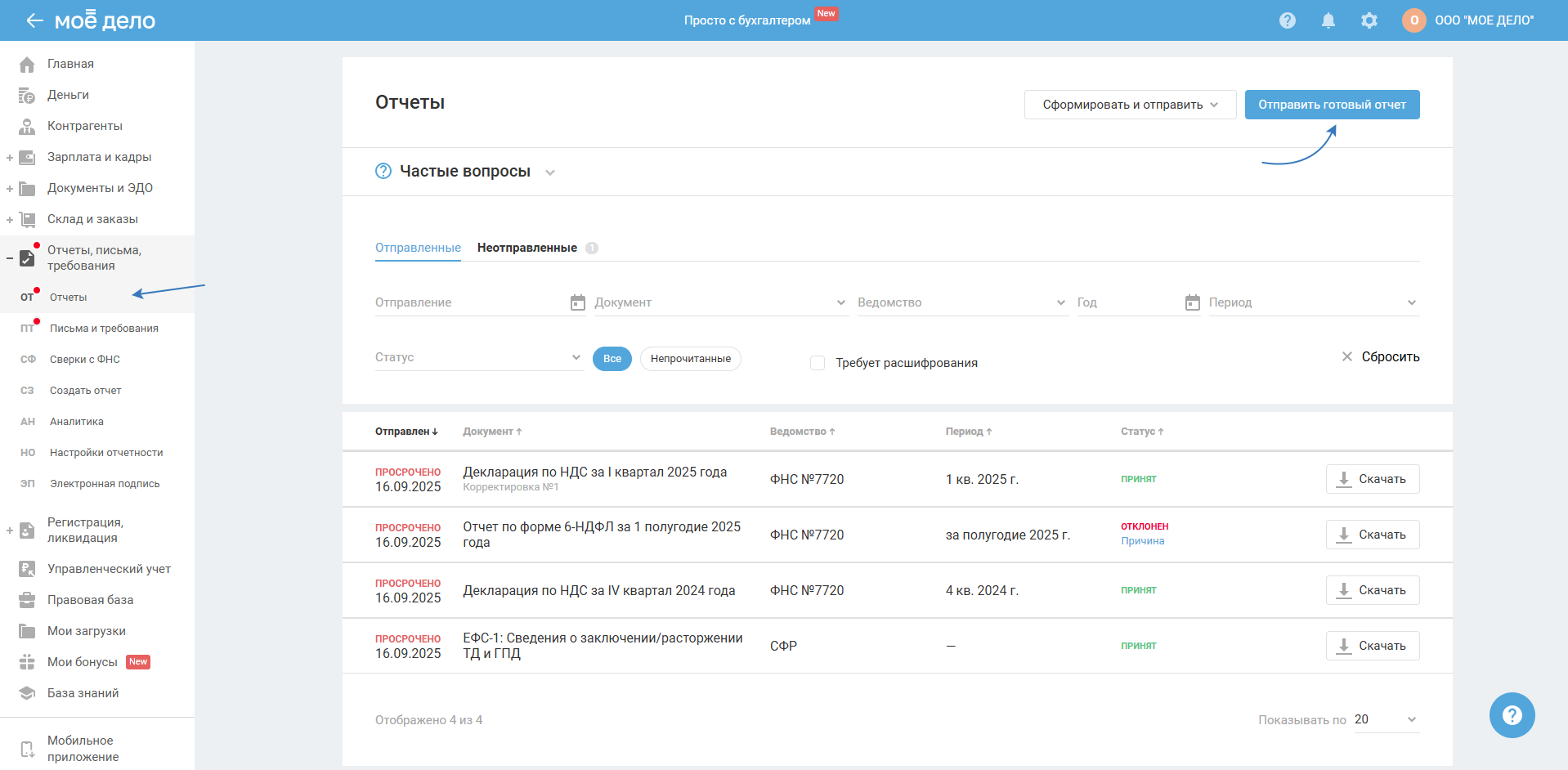Click the calendar icon beside Отправление field

pos(577,302)
